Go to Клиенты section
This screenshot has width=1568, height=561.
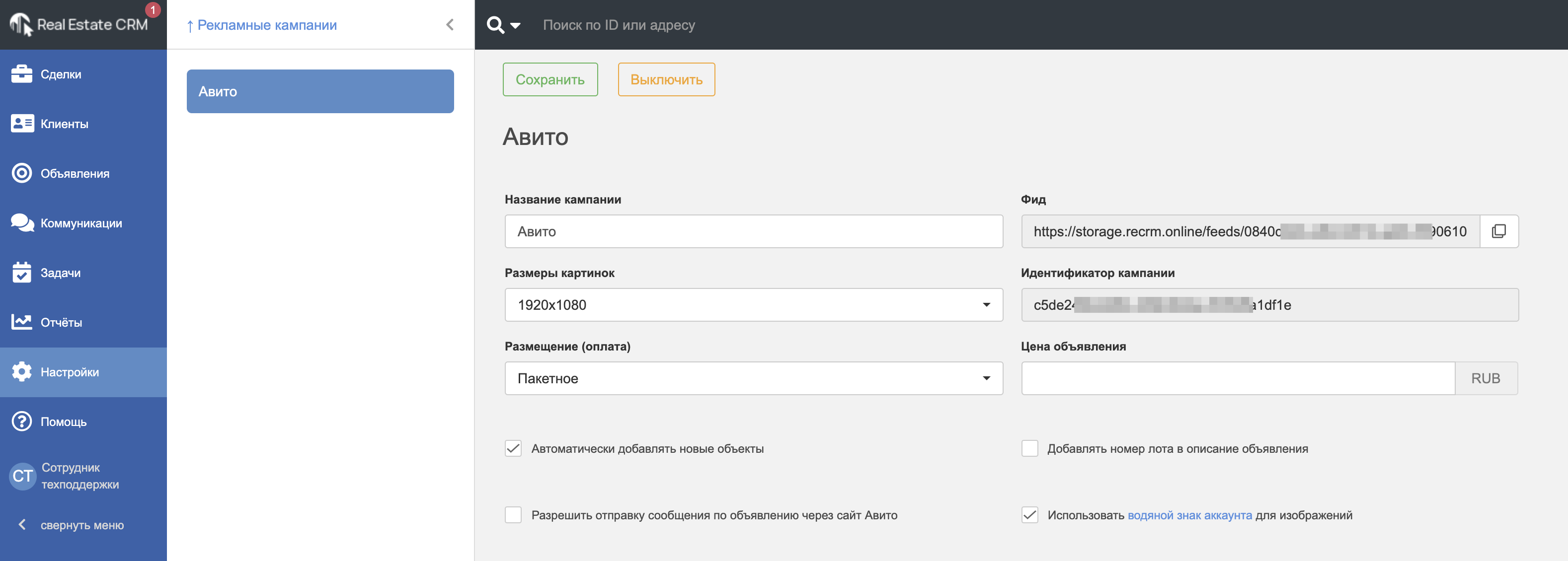[x=83, y=124]
